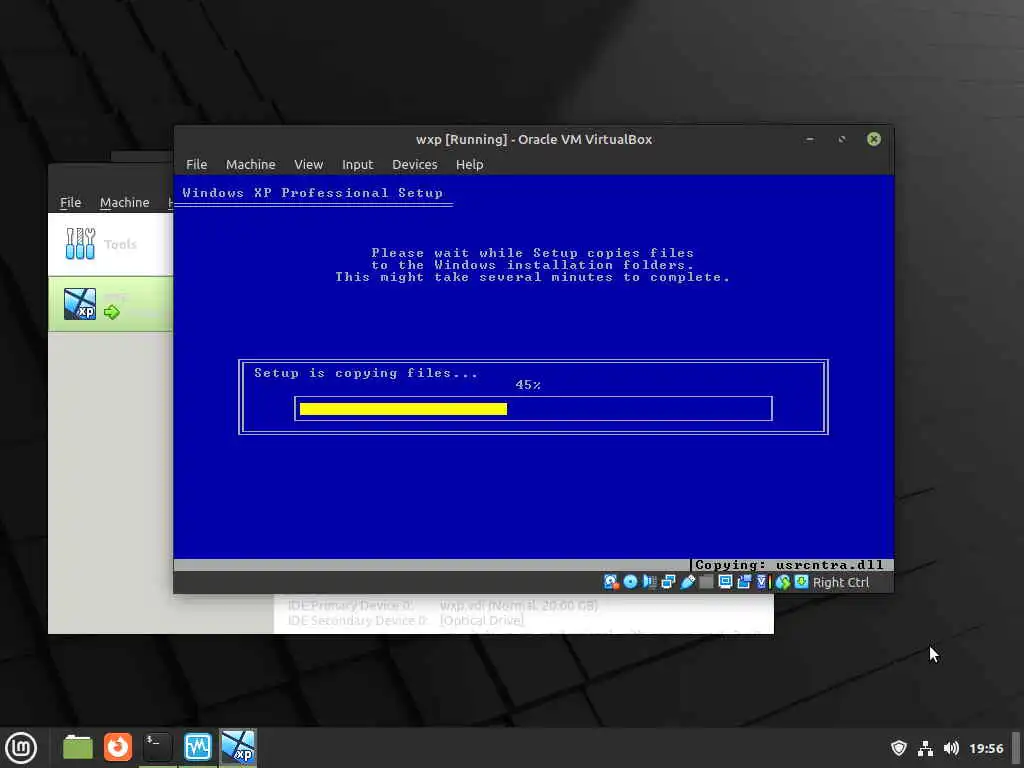Open the Files manager from the taskbar
Viewport: 1024px width, 768px height.
point(78,747)
